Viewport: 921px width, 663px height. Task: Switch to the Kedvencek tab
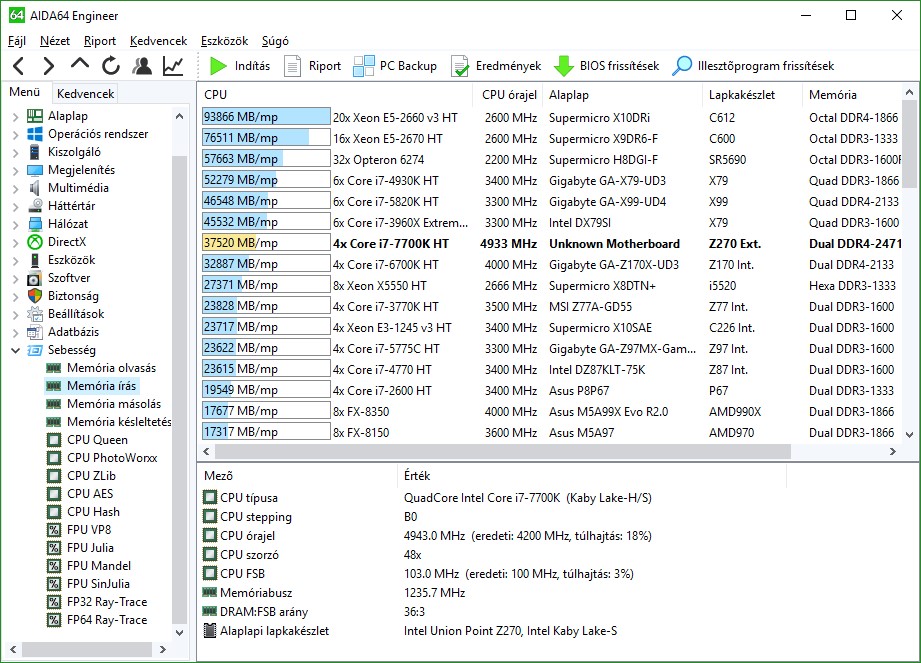click(86, 94)
